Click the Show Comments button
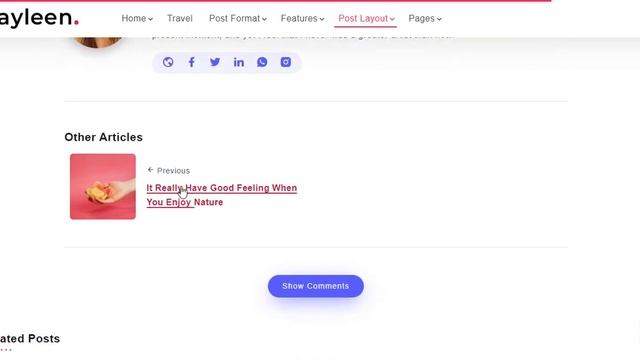The height and width of the screenshot is (360, 640). (316, 286)
